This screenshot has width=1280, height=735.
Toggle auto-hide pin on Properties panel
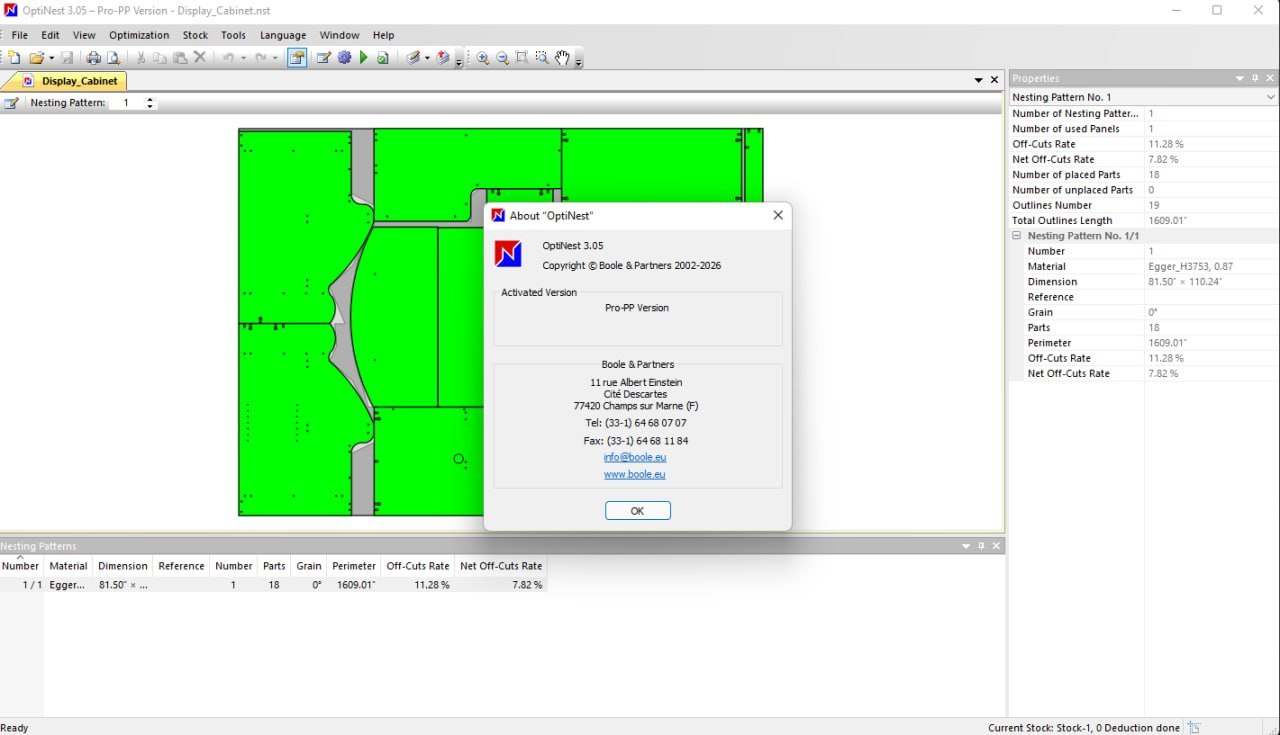point(1255,78)
